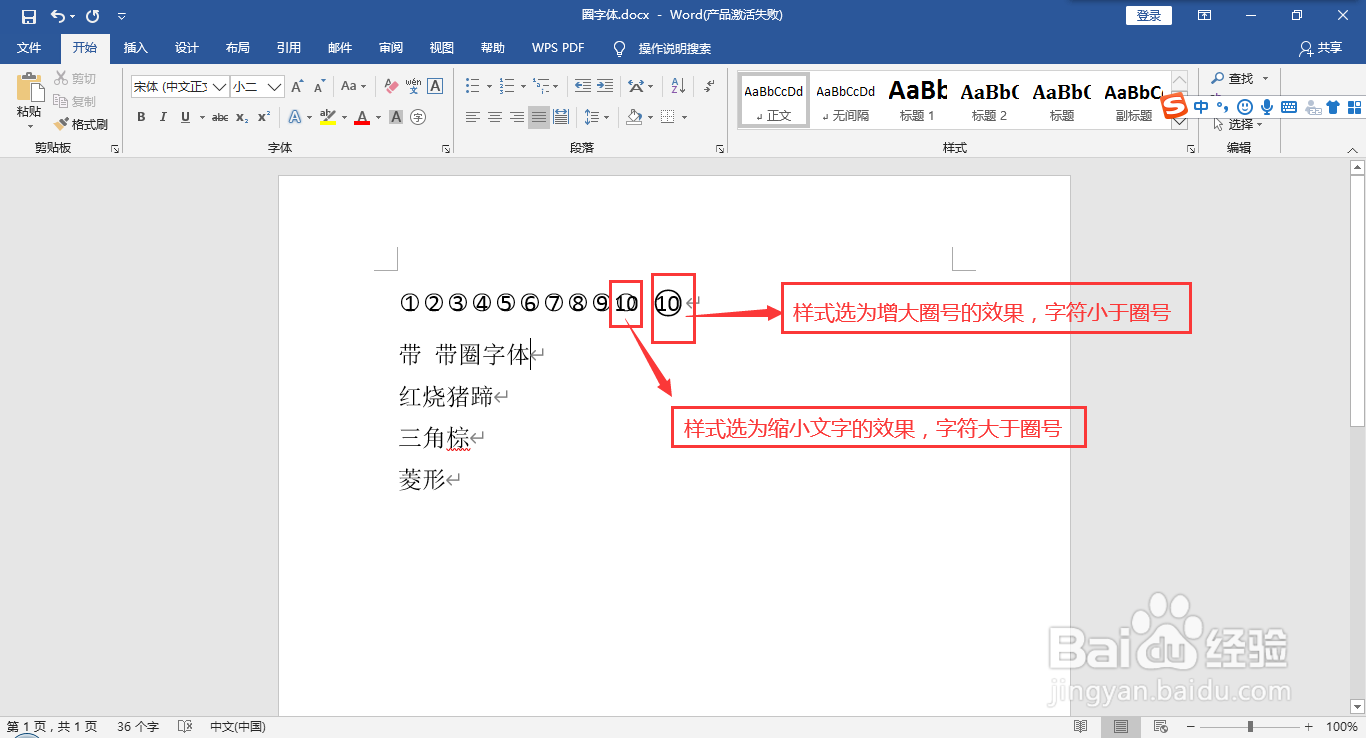Toggle Underline formatting
The image size is (1366, 738).
click(185, 117)
